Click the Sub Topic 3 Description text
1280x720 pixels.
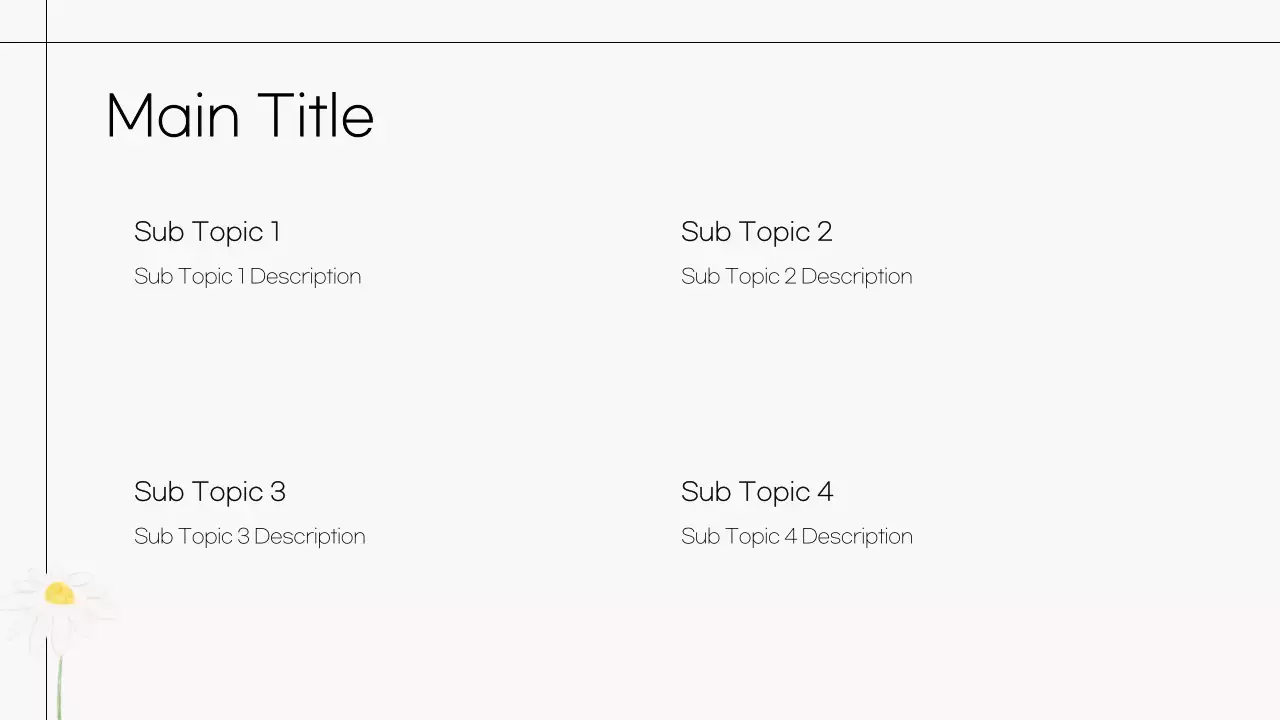click(x=249, y=536)
